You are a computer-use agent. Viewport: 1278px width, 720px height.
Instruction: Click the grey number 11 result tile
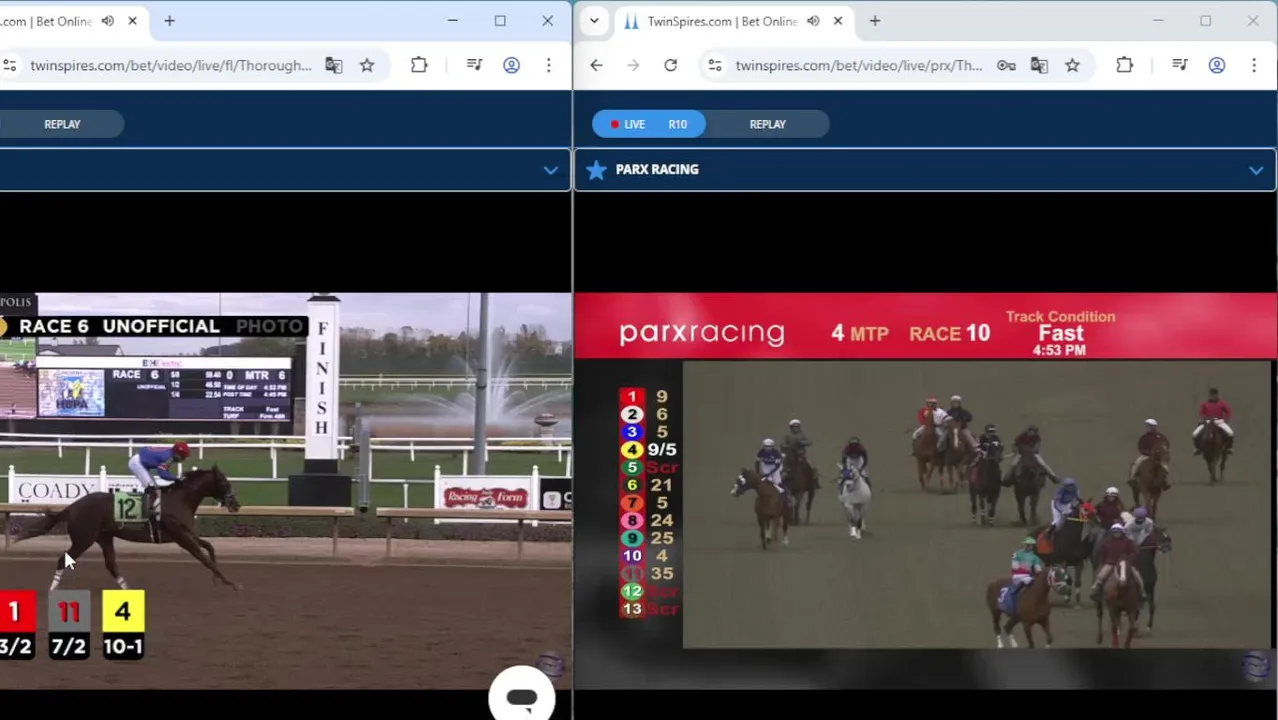(68, 611)
